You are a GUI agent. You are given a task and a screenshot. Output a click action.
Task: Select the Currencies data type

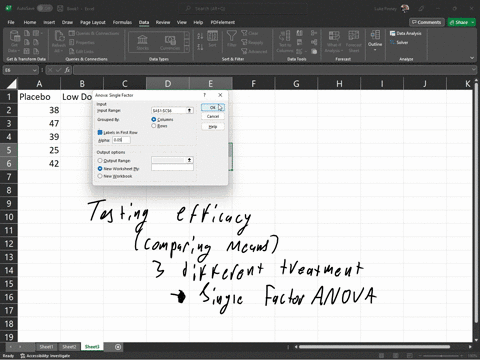point(170,42)
